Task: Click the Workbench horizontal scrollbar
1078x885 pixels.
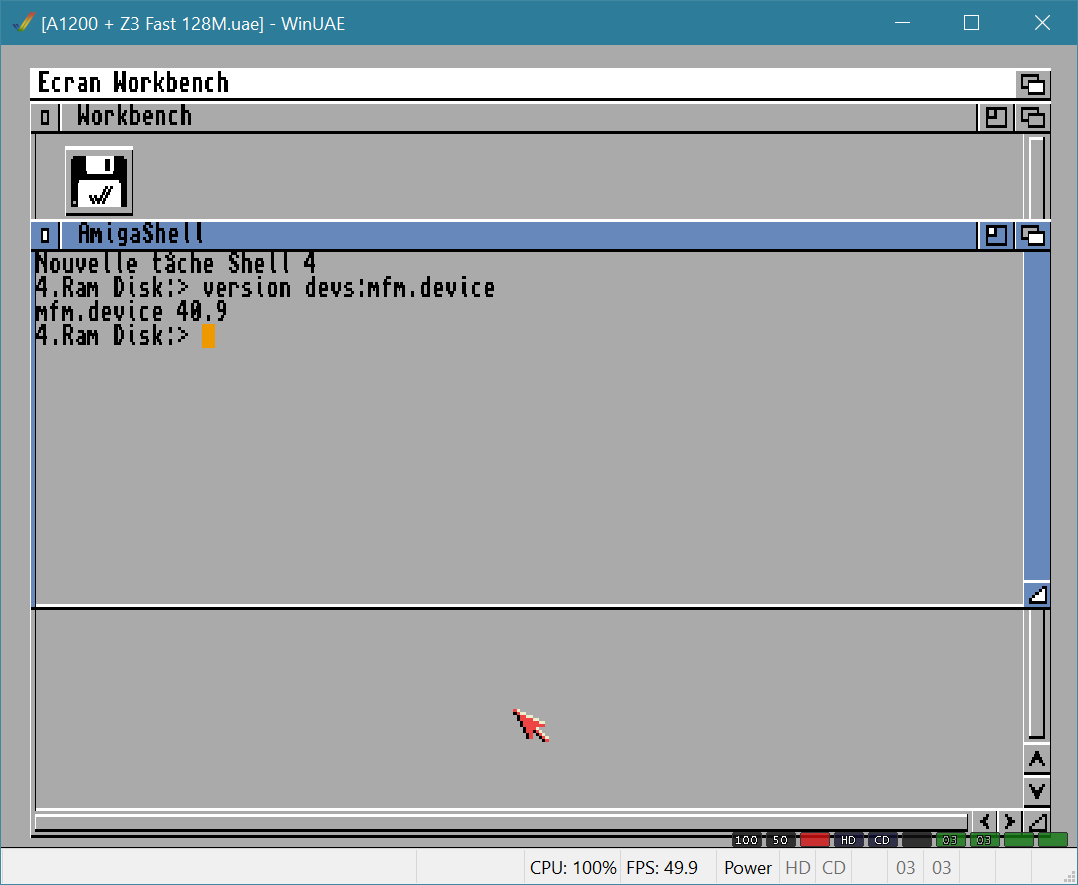Action: (501, 822)
